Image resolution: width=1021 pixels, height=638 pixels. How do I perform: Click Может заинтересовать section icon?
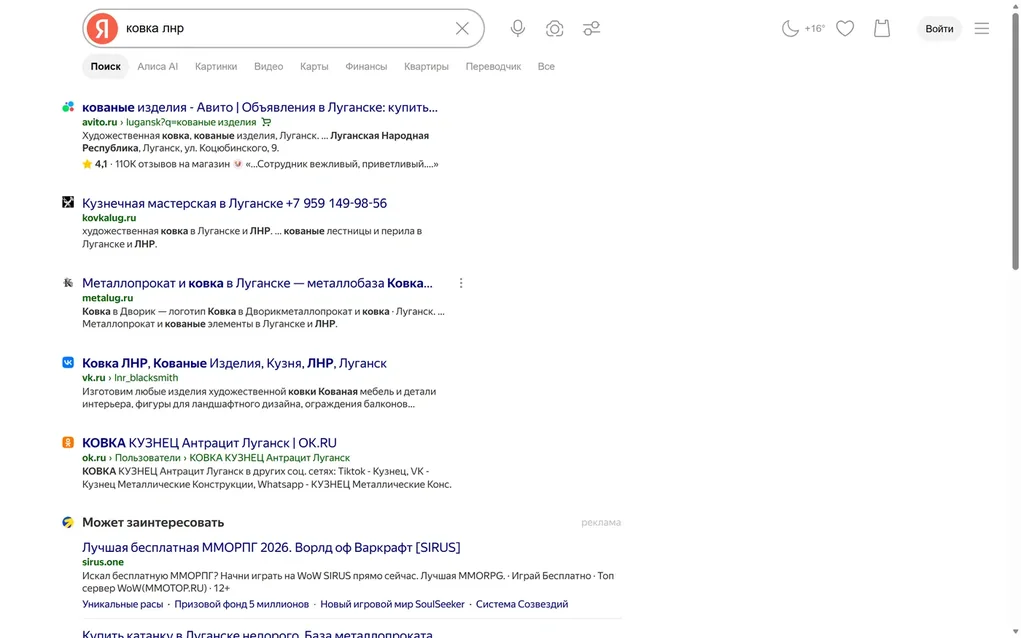coord(68,522)
